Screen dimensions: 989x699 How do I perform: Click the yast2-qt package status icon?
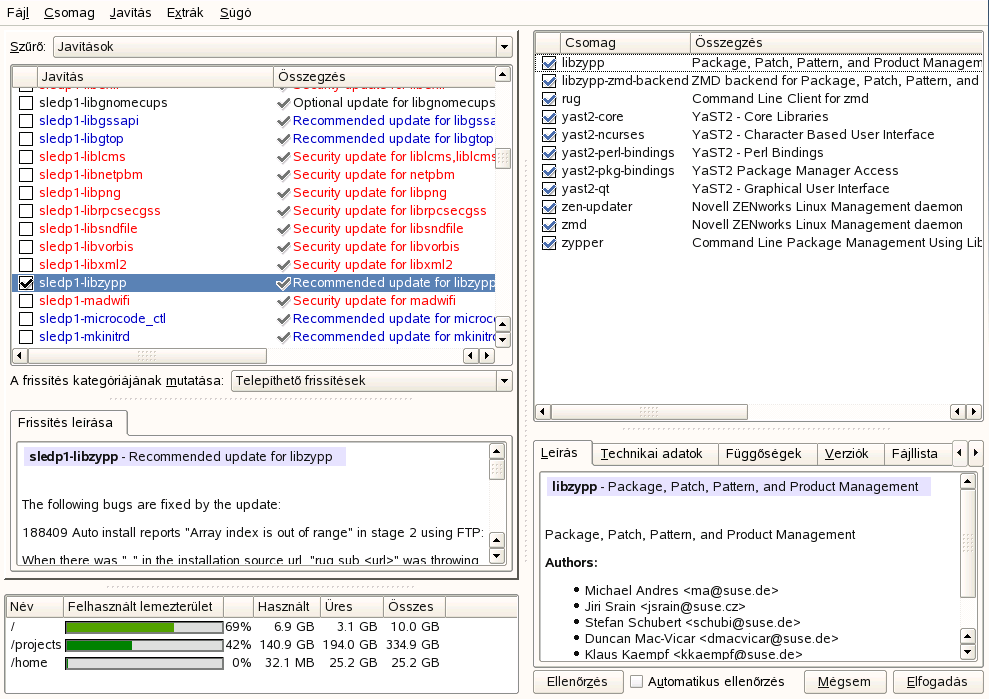[x=548, y=189]
